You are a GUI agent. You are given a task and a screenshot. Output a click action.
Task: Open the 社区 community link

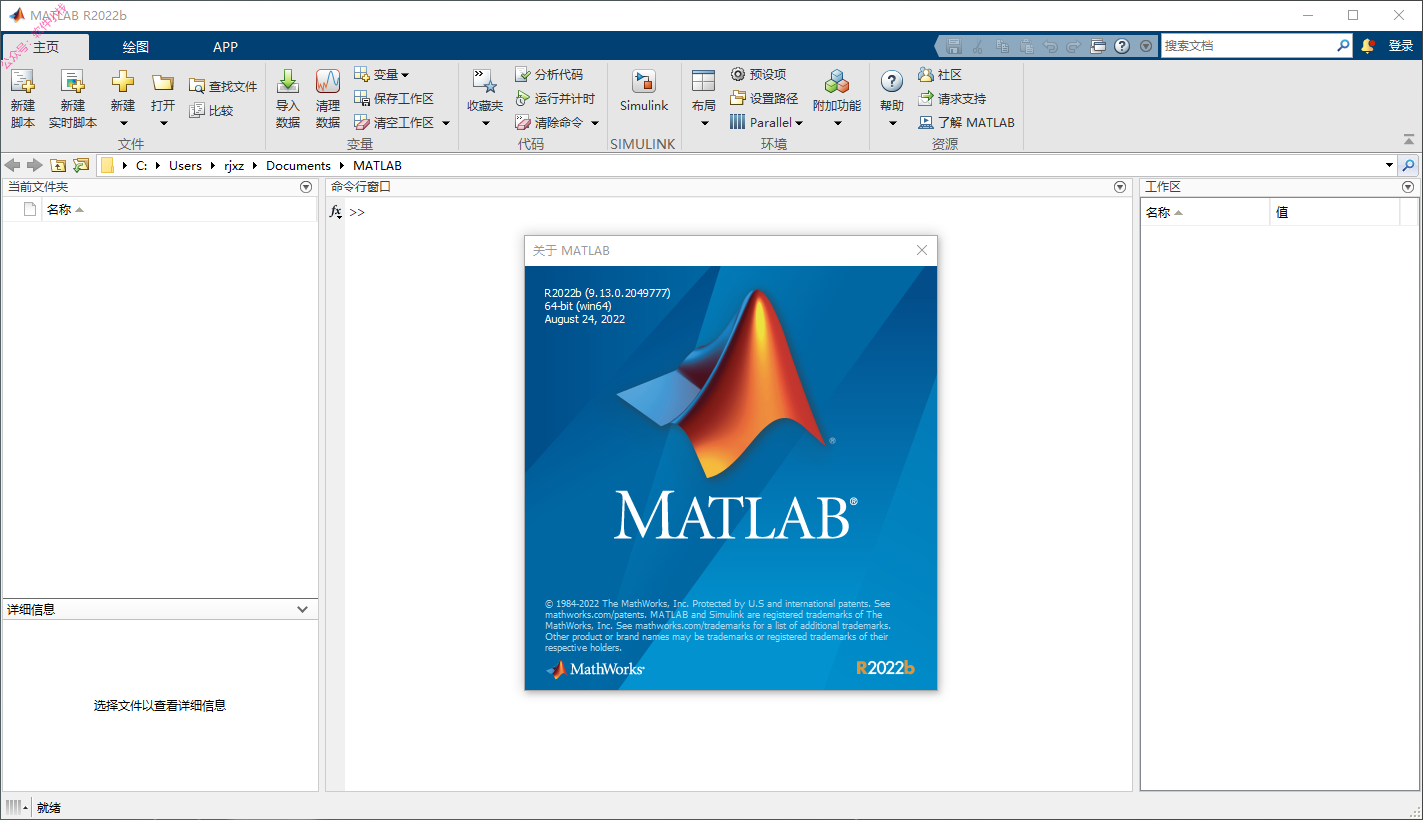click(940, 75)
